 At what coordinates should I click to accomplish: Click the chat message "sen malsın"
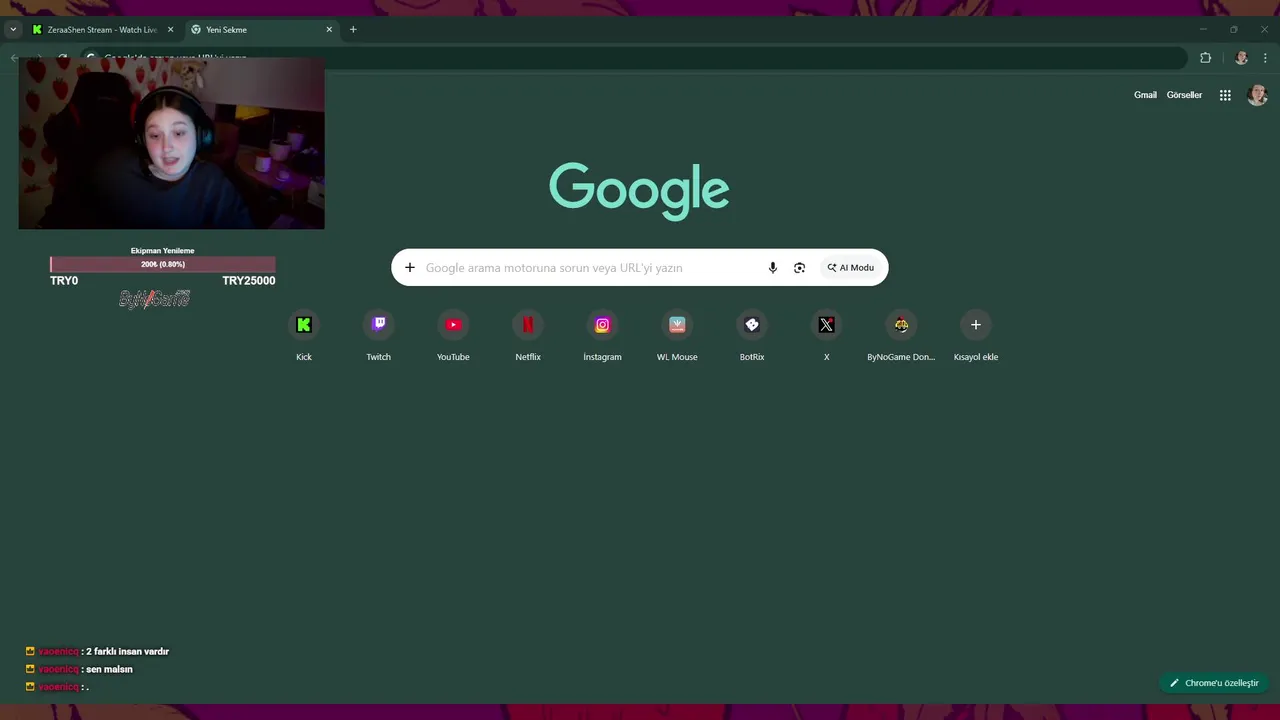pos(110,670)
